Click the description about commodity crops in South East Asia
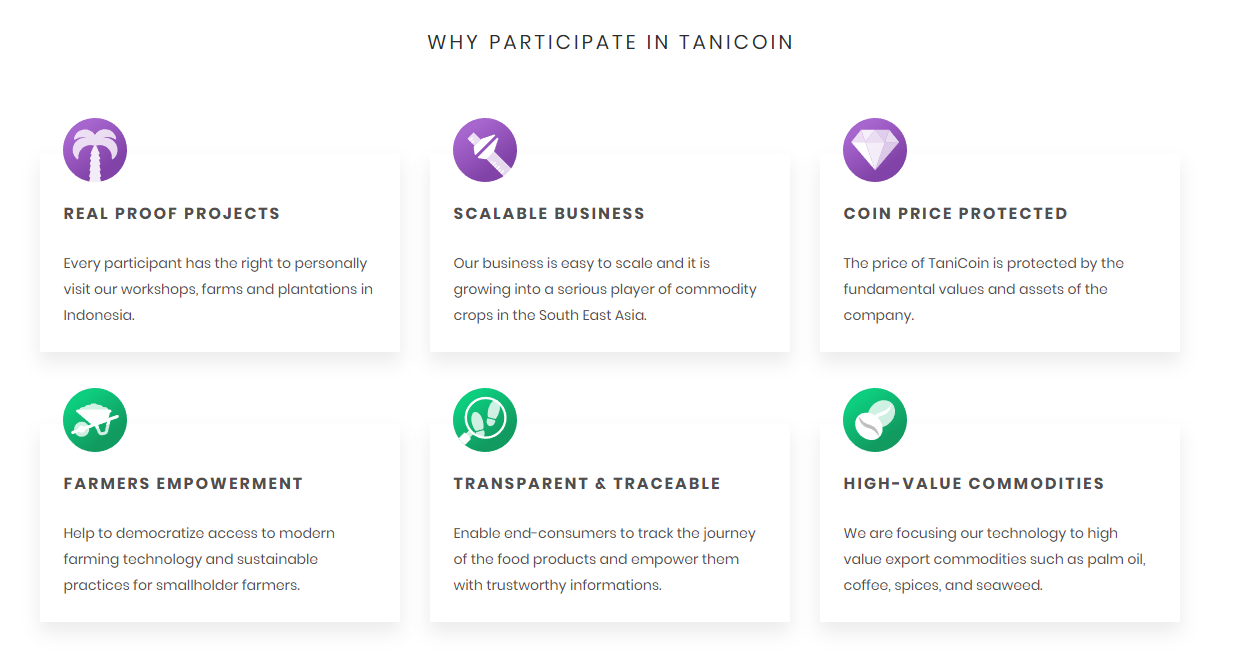This screenshot has height=653, width=1243. tap(605, 289)
